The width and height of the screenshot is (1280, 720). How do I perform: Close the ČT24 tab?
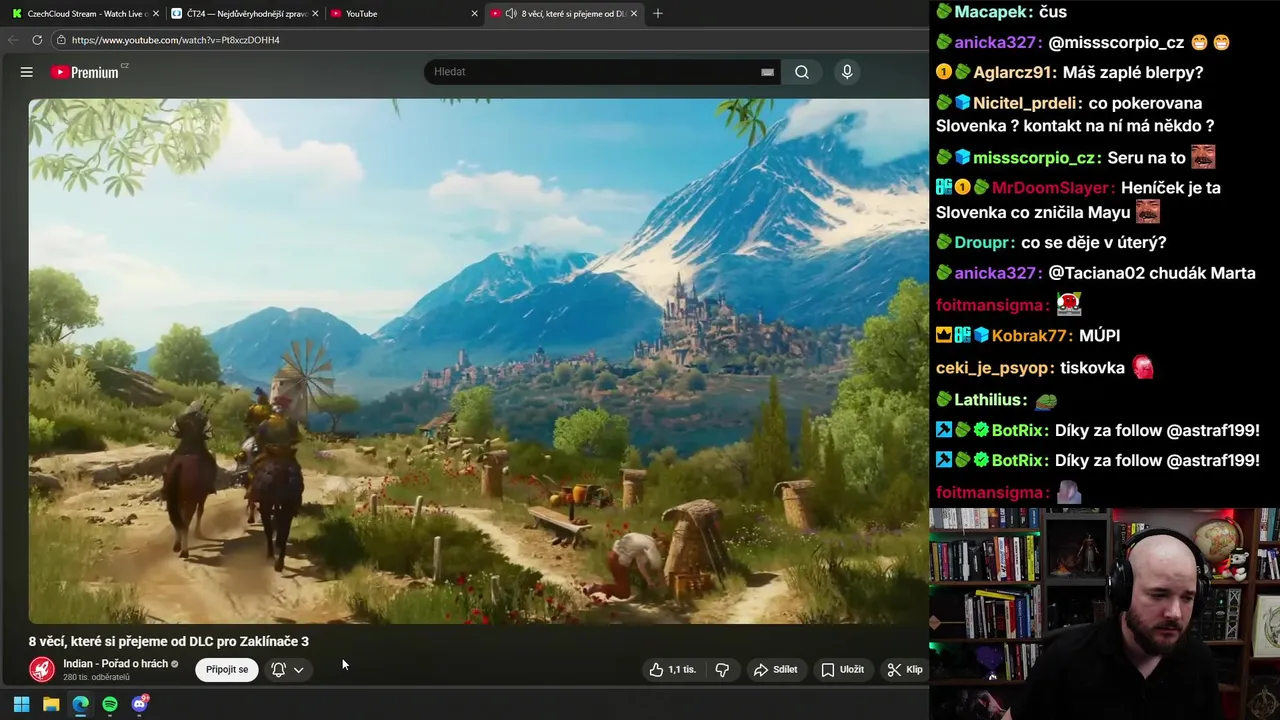(315, 14)
